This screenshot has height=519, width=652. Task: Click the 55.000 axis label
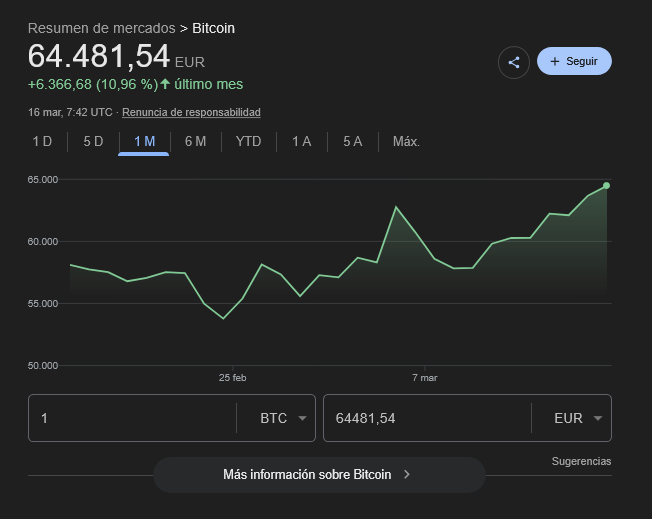pyautogui.click(x=43, y=304)
